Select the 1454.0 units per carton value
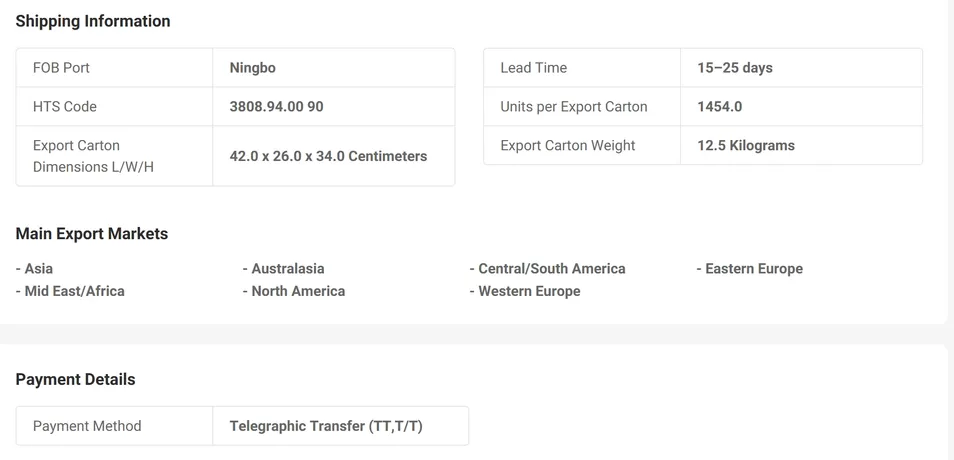954x460 pixels. tap(720, 107)
